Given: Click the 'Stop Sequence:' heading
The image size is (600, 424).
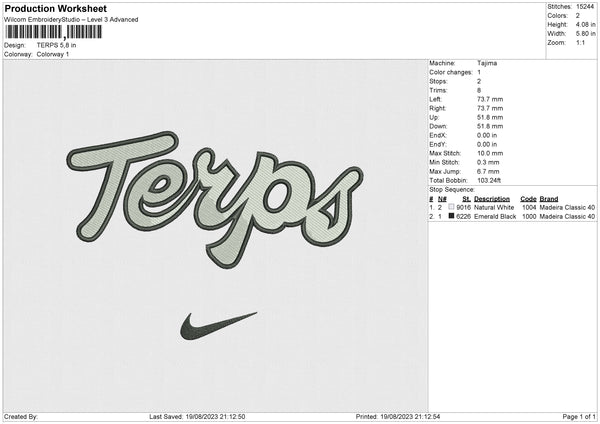Looking at the screenshot, I should click(x=452, y=189).
